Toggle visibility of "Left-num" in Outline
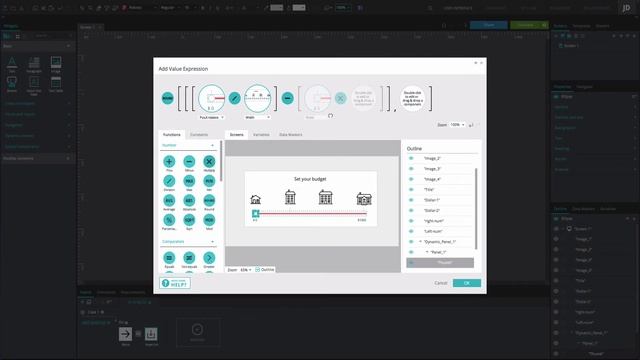Screen dimensions: 640x360 coord(411,231)
